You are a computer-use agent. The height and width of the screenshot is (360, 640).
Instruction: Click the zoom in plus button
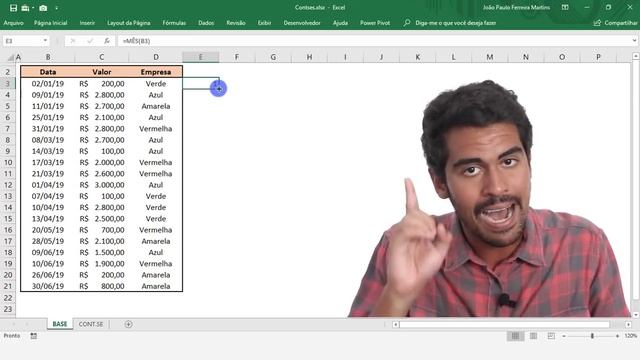click(617, 336)
